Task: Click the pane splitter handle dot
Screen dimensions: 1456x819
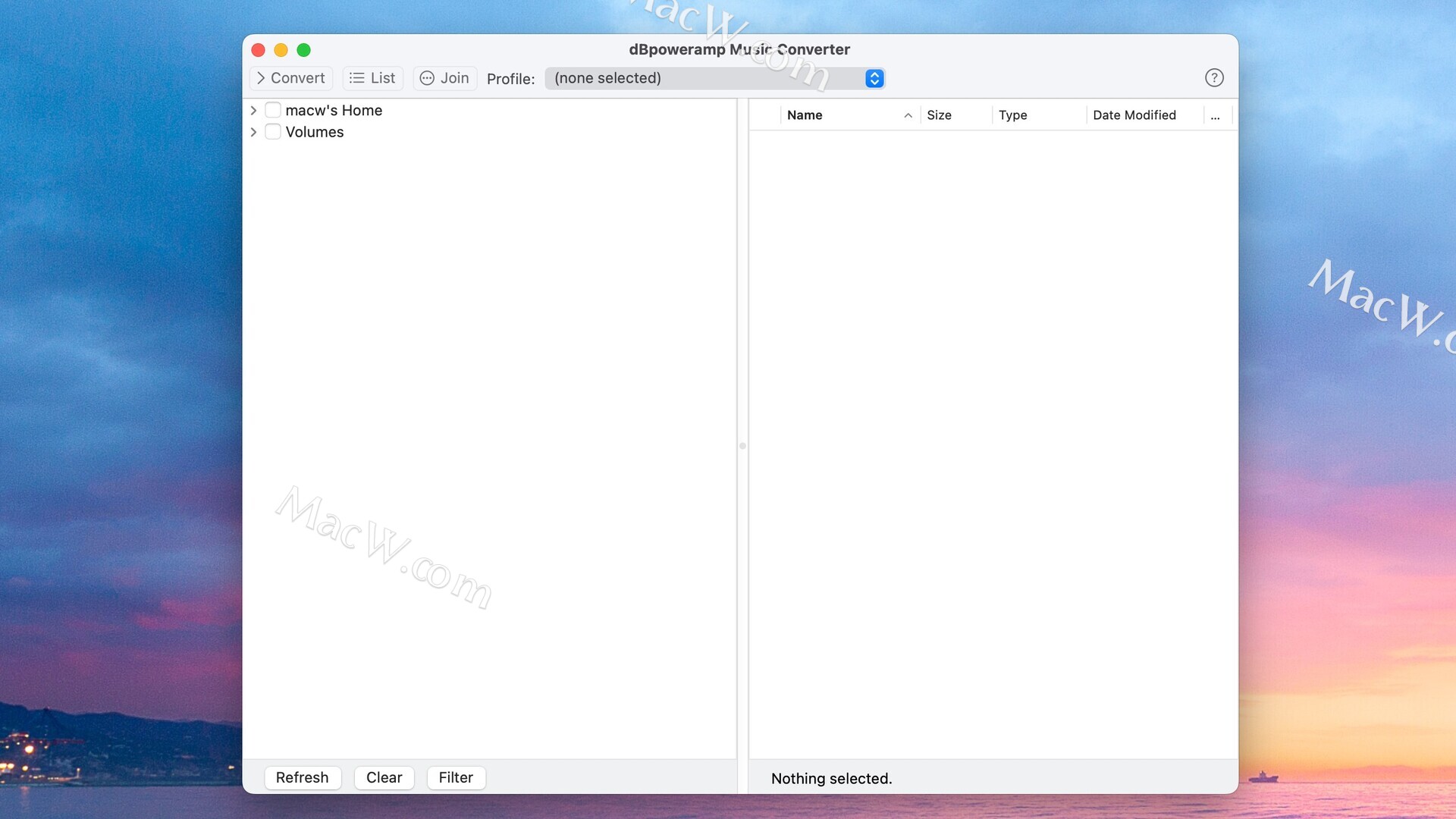Action: point(742,446)
